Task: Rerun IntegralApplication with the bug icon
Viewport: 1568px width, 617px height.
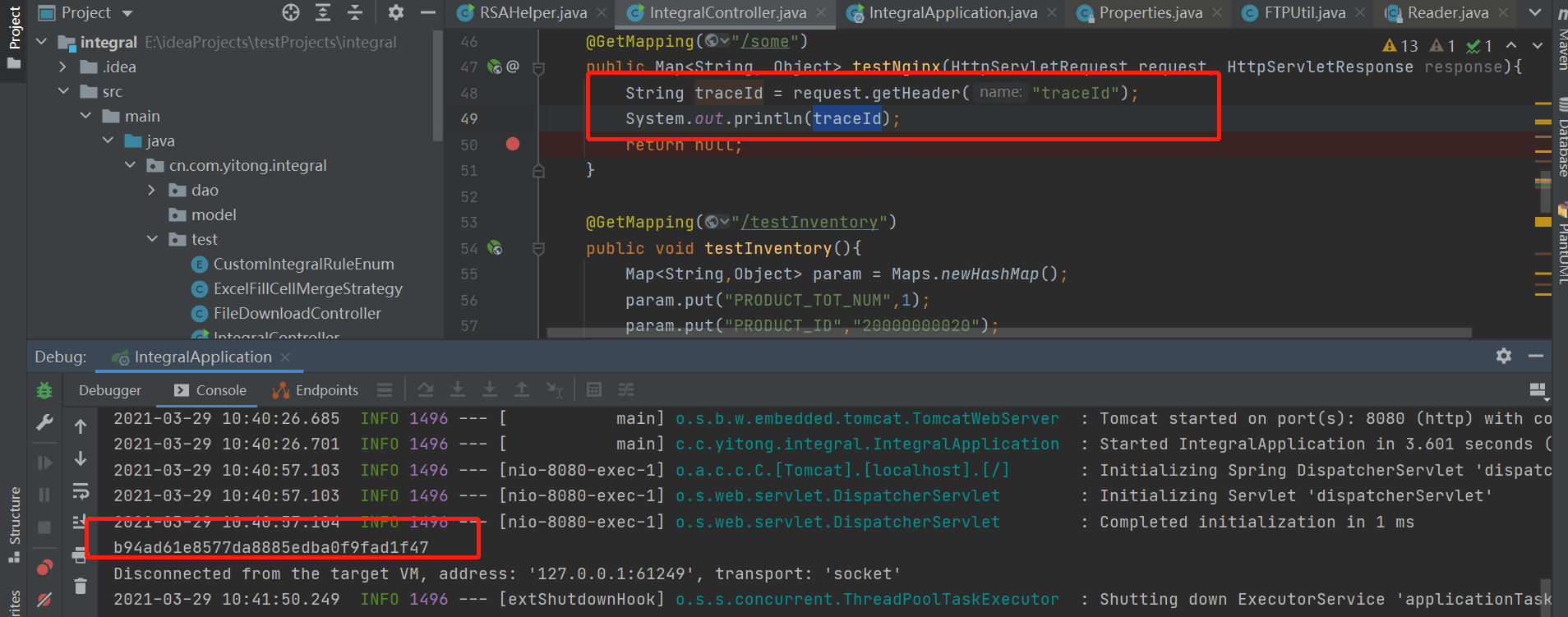Action: coord(44,390)
